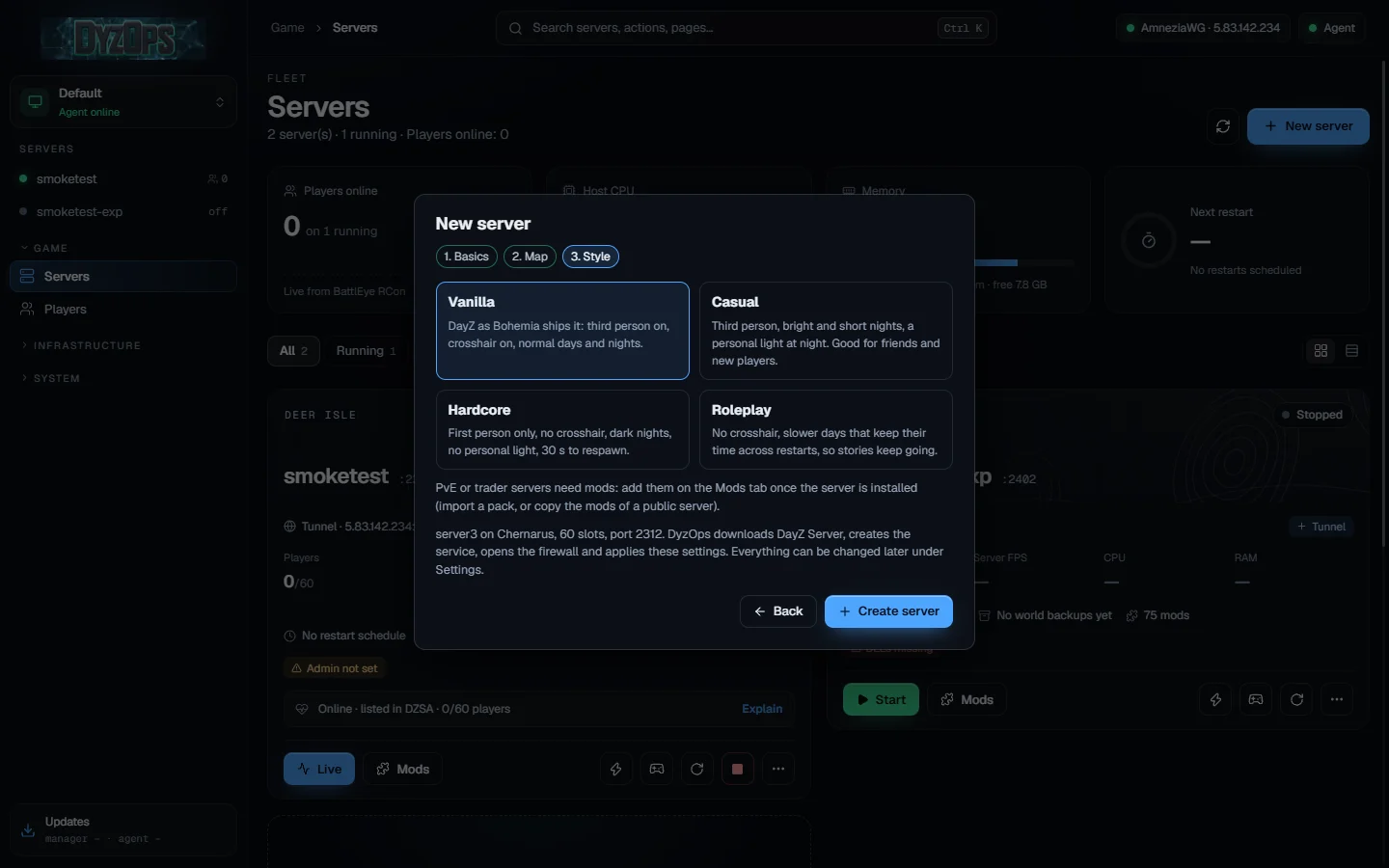Viewport: 1389px width, 868px height.
Task: Click Live button on smoketest card
Action: 319,769
